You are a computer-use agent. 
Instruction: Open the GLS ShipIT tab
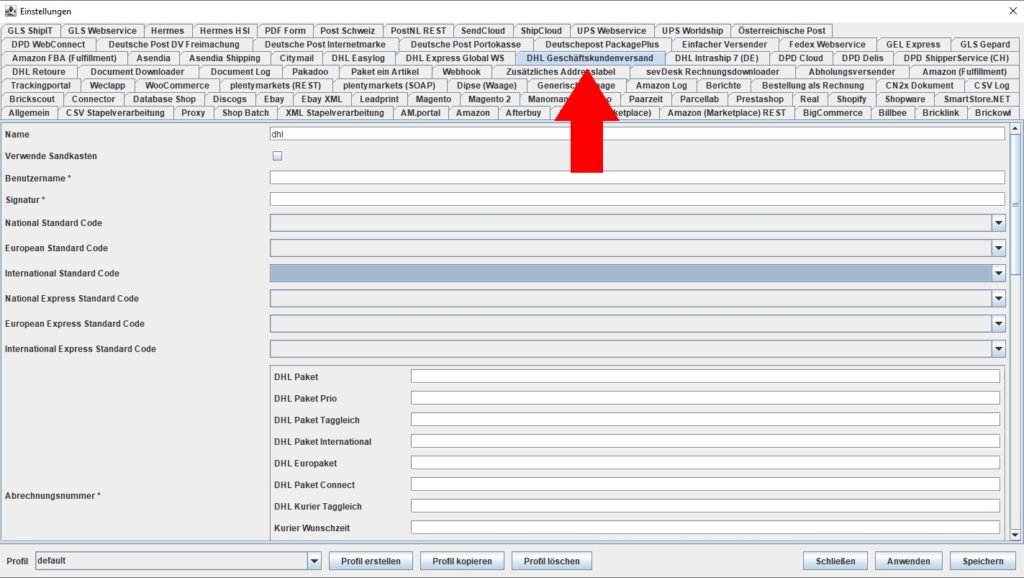click(30, 31)
